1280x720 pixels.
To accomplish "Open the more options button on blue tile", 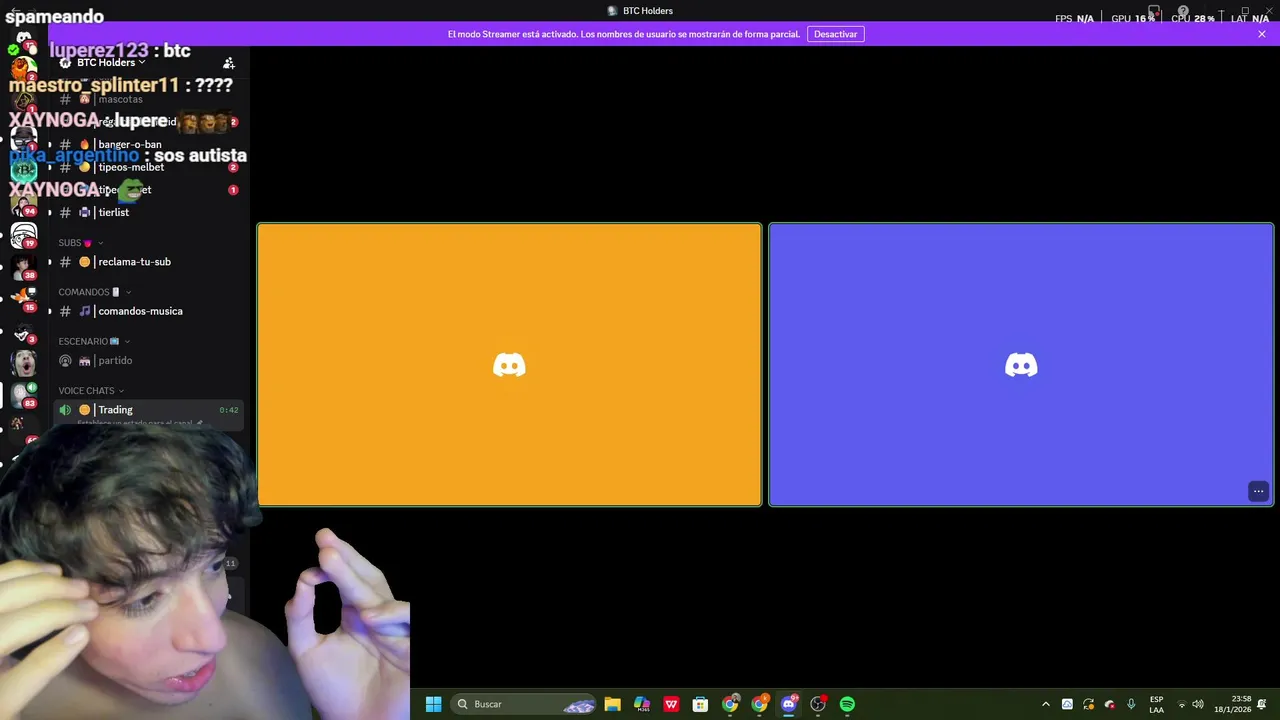I will [x=1259, y=491].
